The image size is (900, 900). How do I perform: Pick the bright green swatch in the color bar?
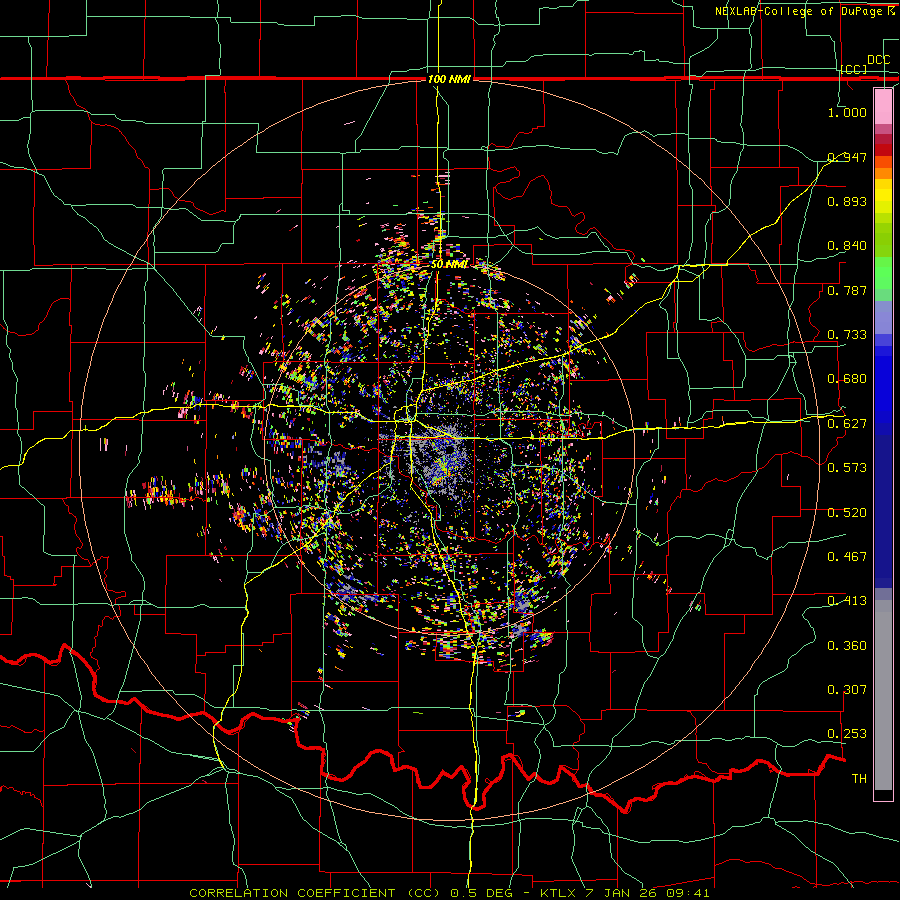point(883,274)
